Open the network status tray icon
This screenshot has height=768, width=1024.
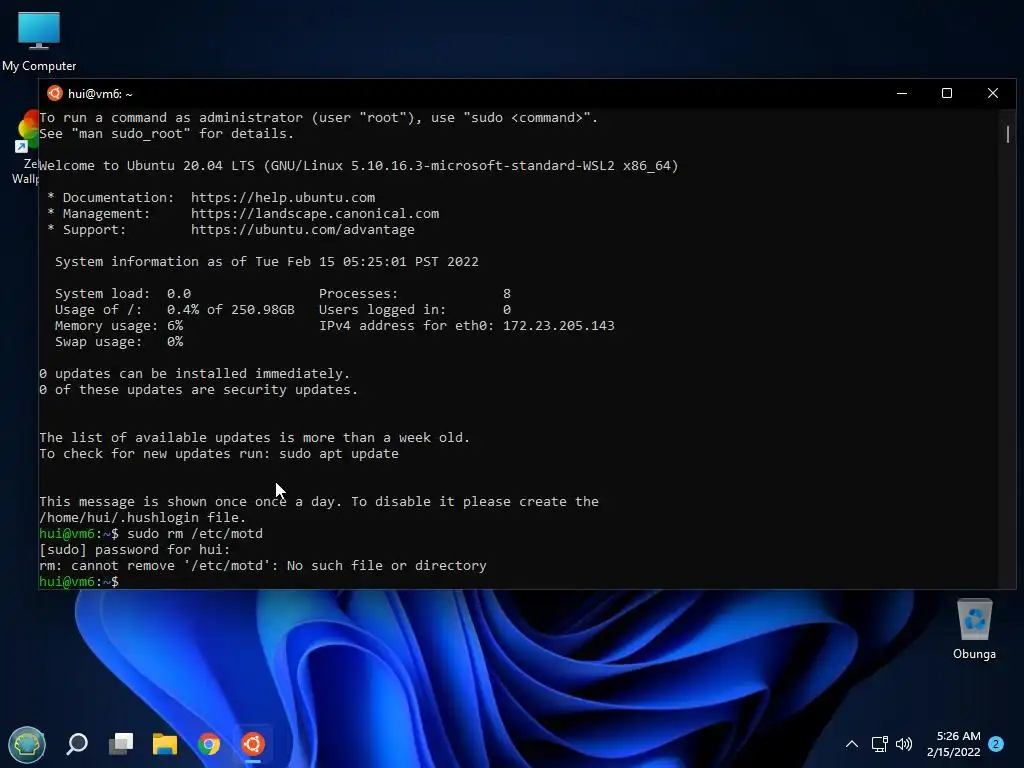(879, 744)
